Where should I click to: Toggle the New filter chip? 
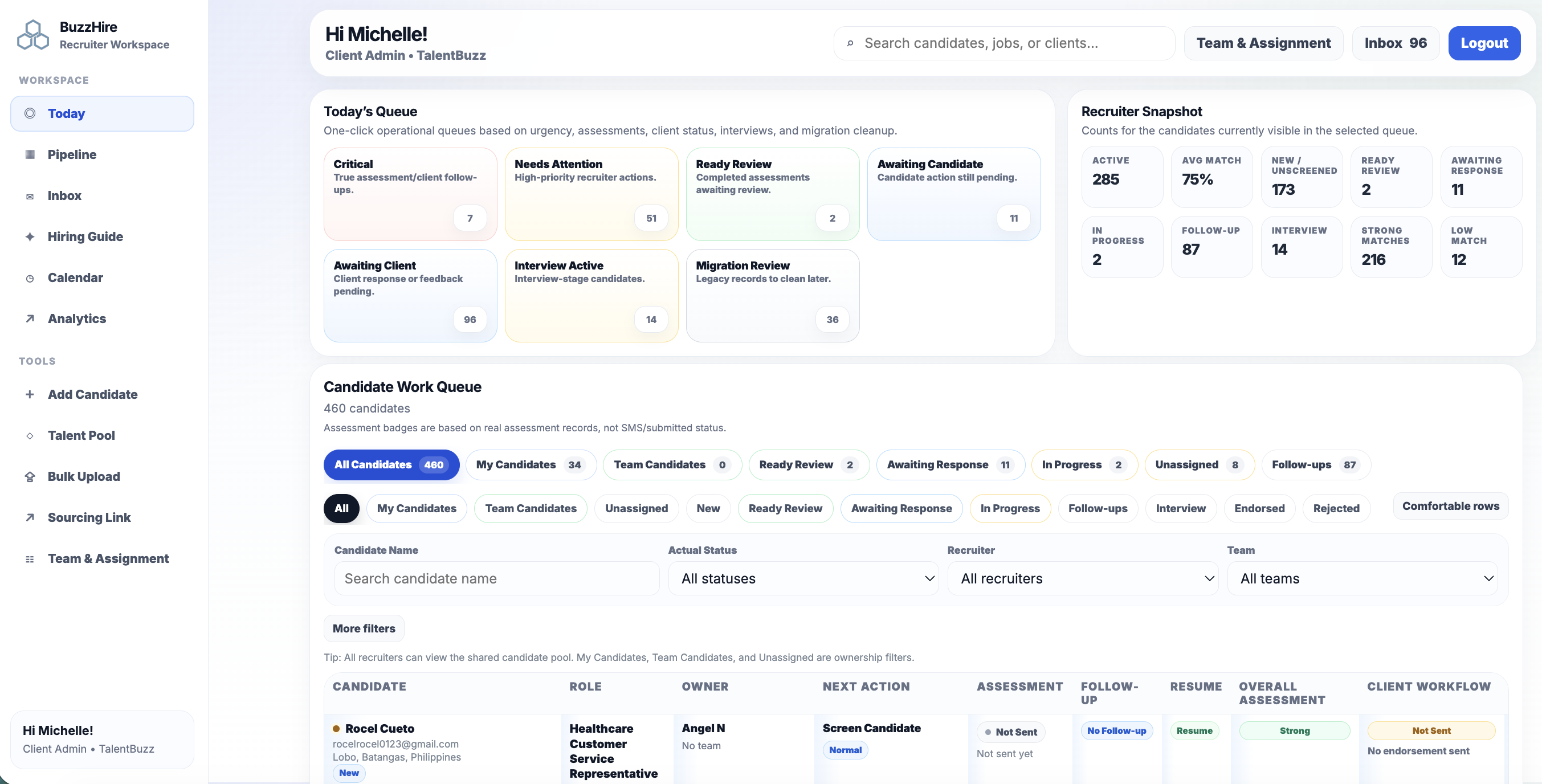point(708,508)
